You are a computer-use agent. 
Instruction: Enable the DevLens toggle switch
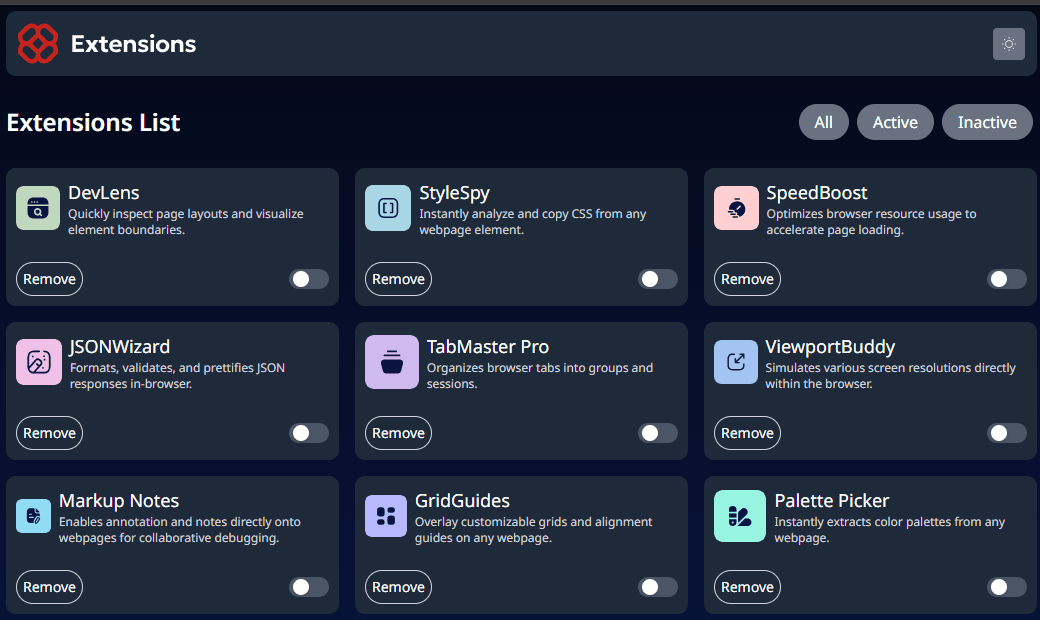(x=309, y=279)
